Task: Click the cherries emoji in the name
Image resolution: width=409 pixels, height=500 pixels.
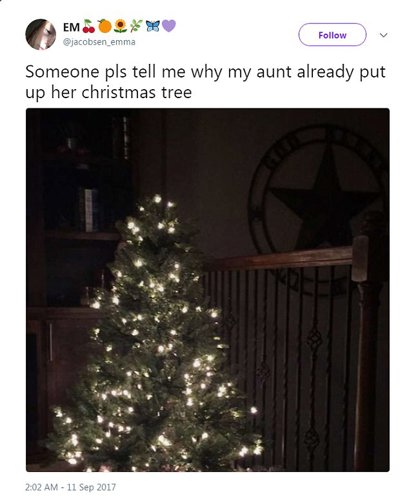Action: [x=89, y=27]
